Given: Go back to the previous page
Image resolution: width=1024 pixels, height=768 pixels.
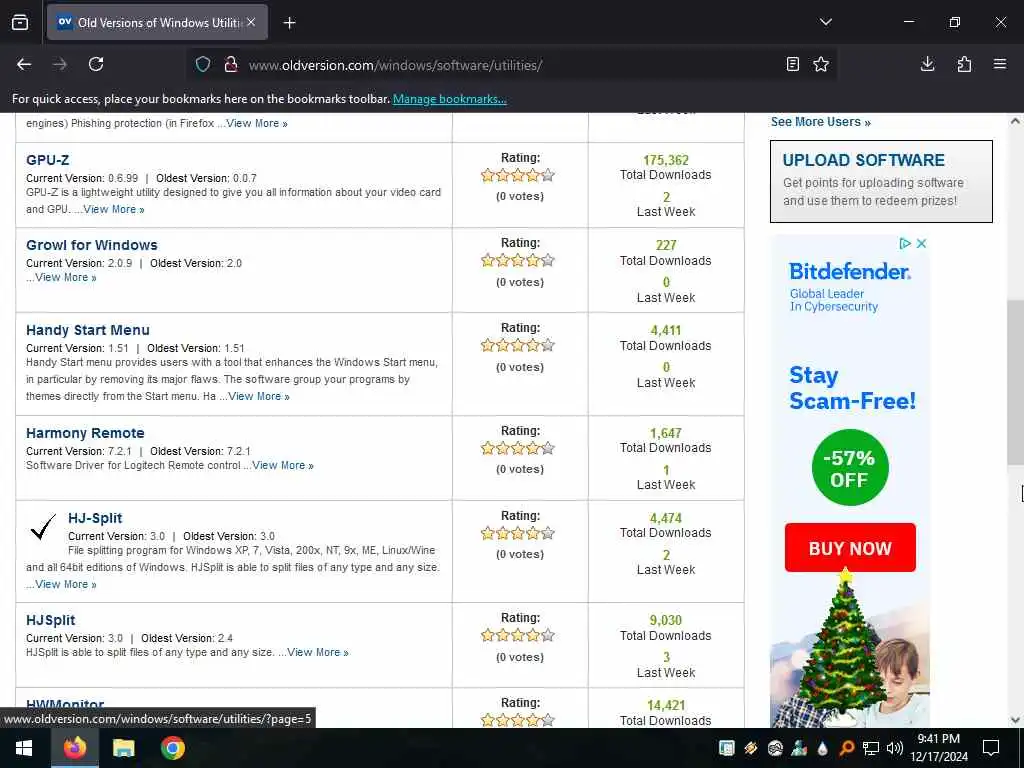Looking at the screenshot, I should click(24, 64).
